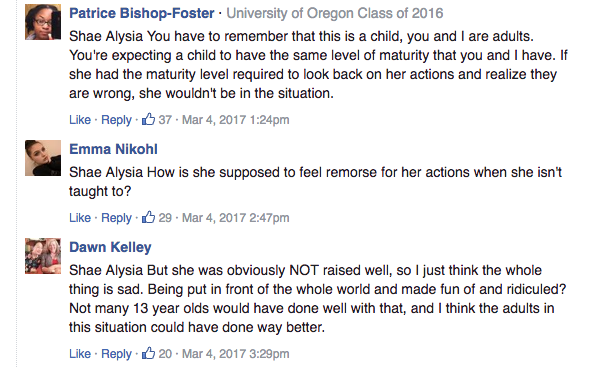Image resolution: width=607 pixels, height=367 pixels.
Task: Reply to Dawn Kelley's comment
Action: (x=116, y=354)
